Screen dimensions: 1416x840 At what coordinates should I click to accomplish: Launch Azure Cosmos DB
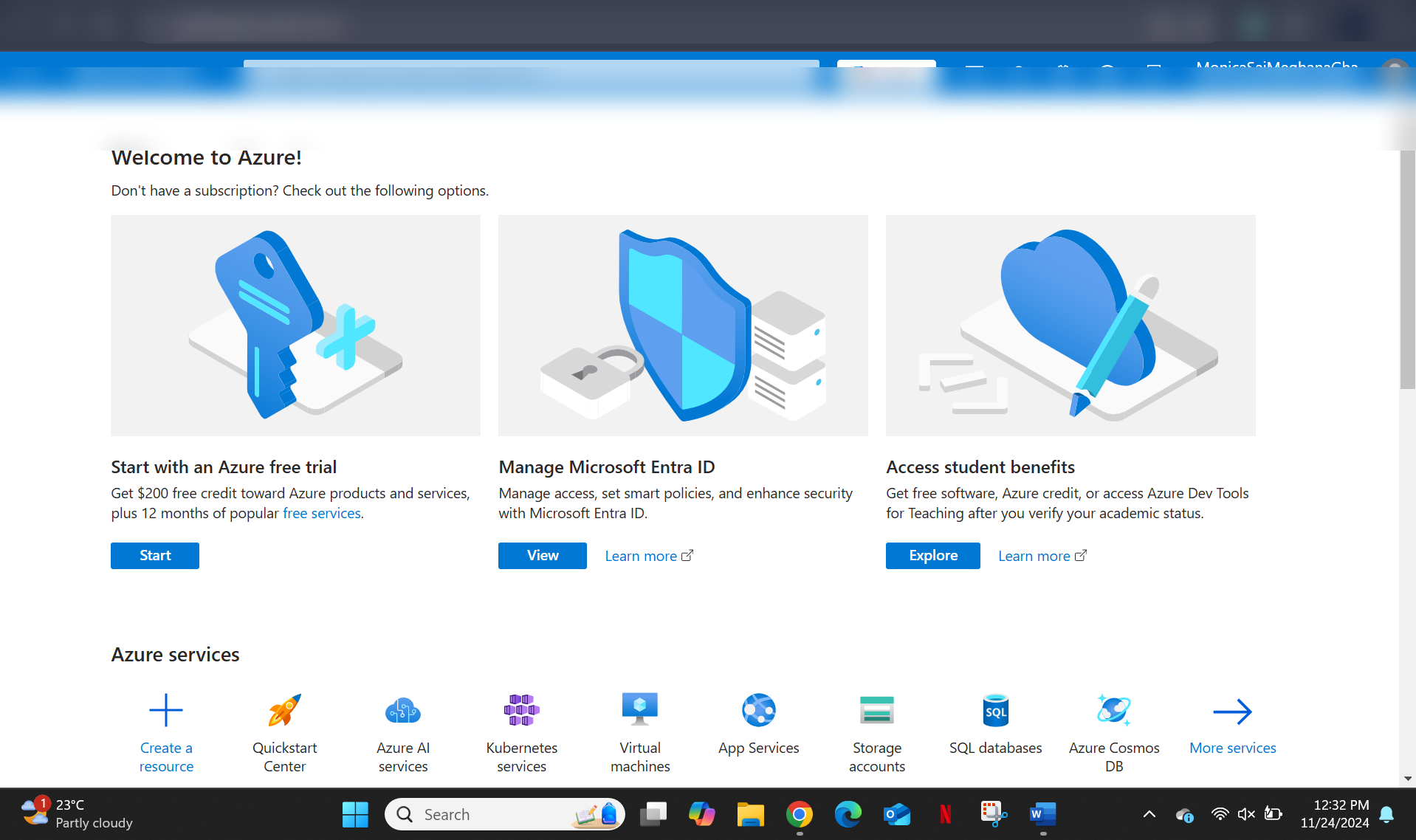point(1114,733)
